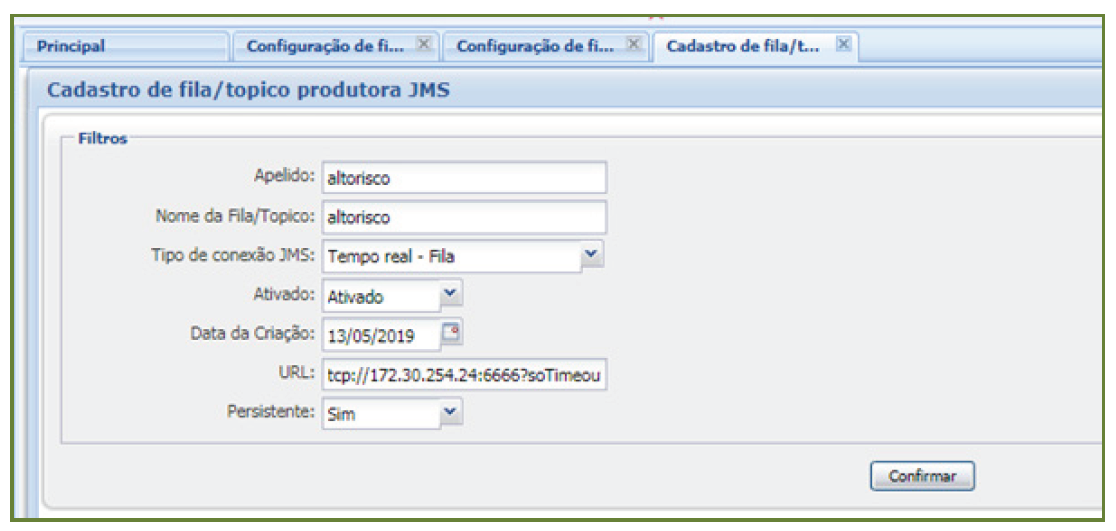Select the Cadastro de fila/t... tab
The width and height of the screenshot is (1116, 531).
[x=742, y=46]
